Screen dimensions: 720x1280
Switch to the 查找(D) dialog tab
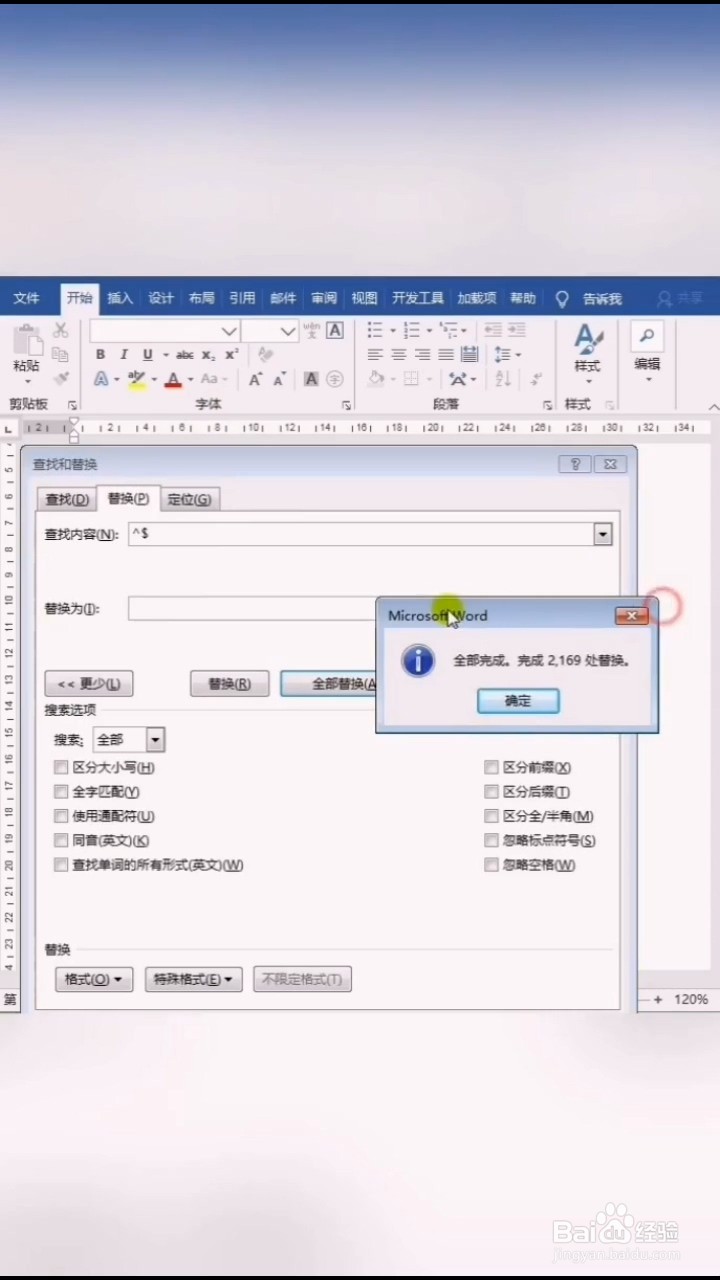67,499
